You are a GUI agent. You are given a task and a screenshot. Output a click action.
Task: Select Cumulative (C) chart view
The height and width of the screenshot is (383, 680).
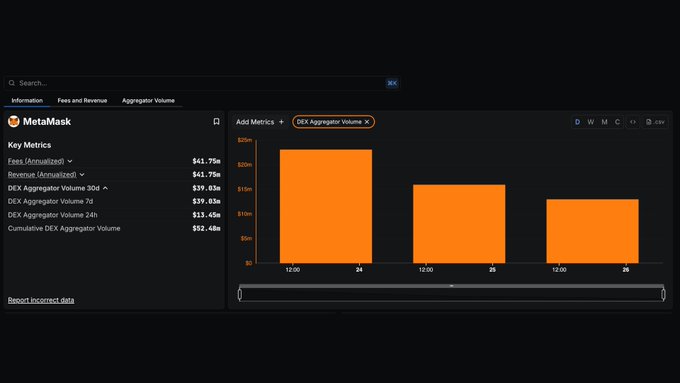617,122
